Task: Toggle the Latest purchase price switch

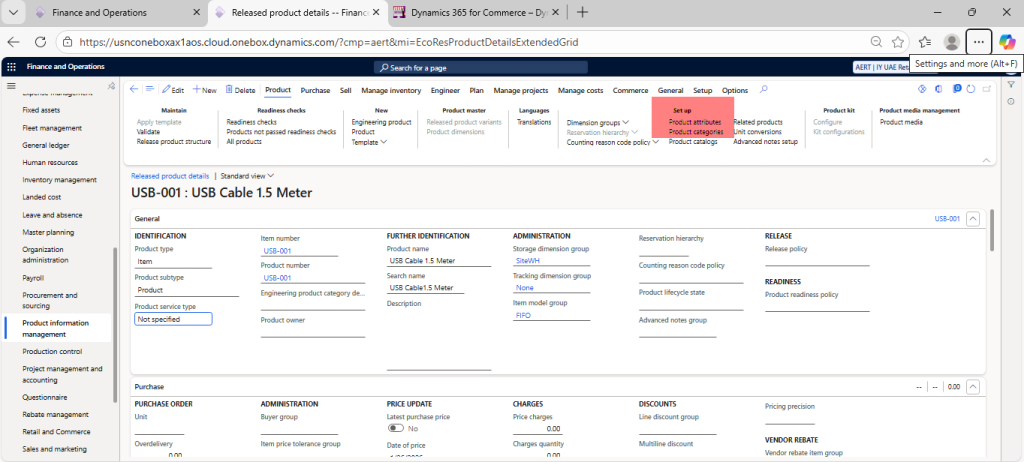Action: pos(396,428)
